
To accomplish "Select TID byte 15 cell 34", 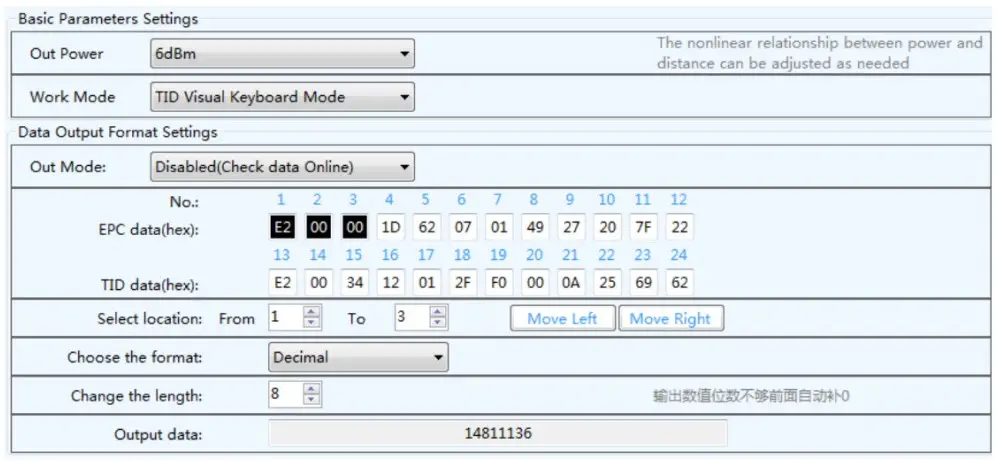I will click(355, 282).
